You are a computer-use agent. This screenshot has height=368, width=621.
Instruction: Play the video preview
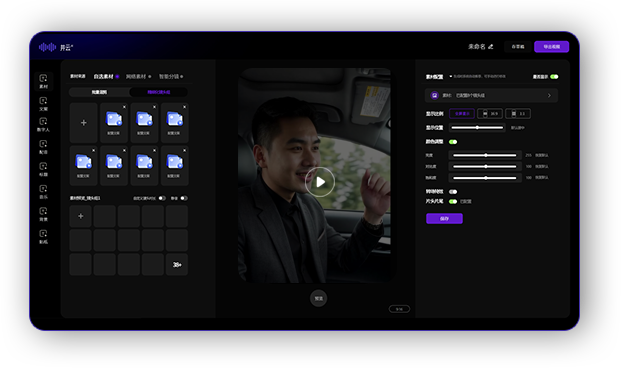(x=320, y=182)
